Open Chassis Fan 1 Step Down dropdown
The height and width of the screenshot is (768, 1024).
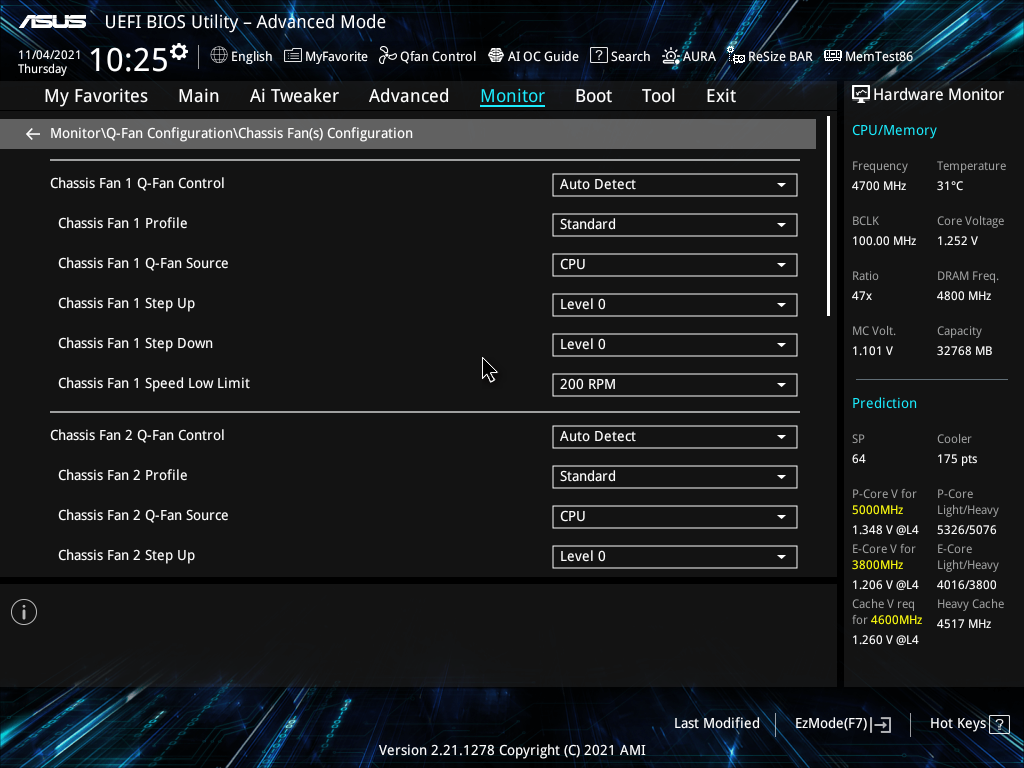(x=675, y=345)
